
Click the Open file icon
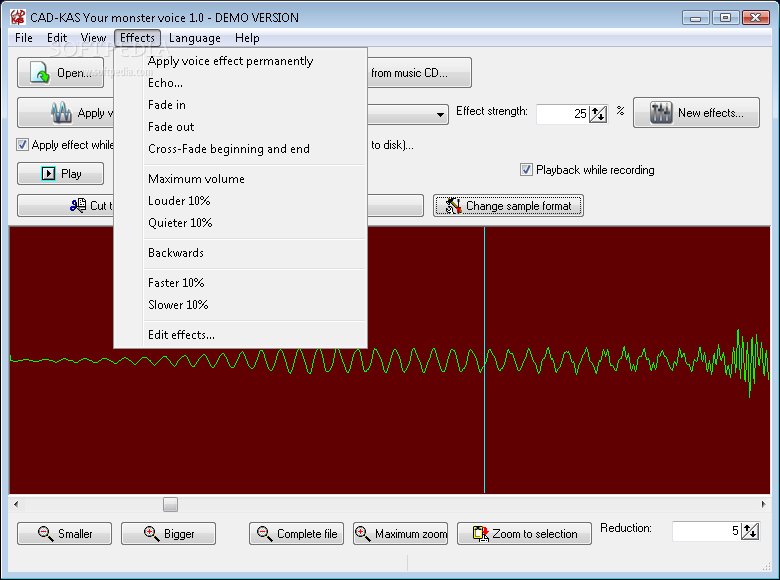point(40,73)
